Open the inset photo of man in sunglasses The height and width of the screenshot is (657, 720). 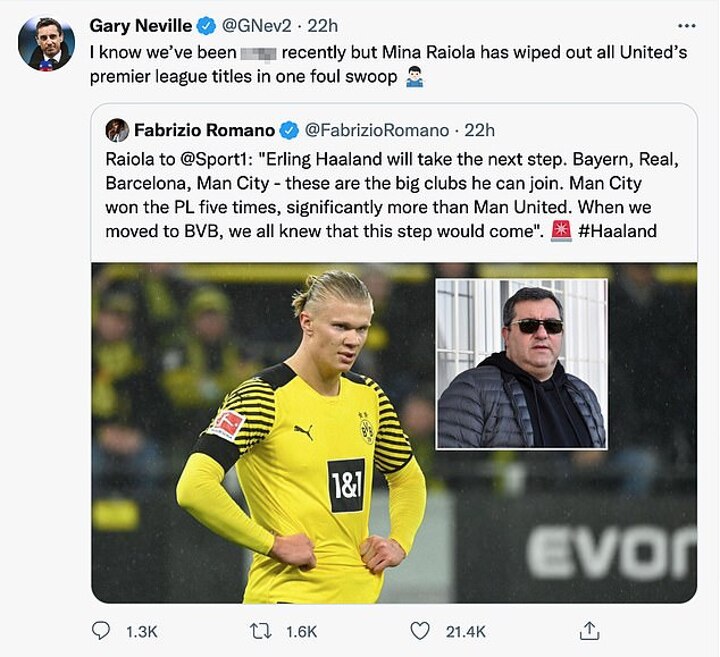521,363
